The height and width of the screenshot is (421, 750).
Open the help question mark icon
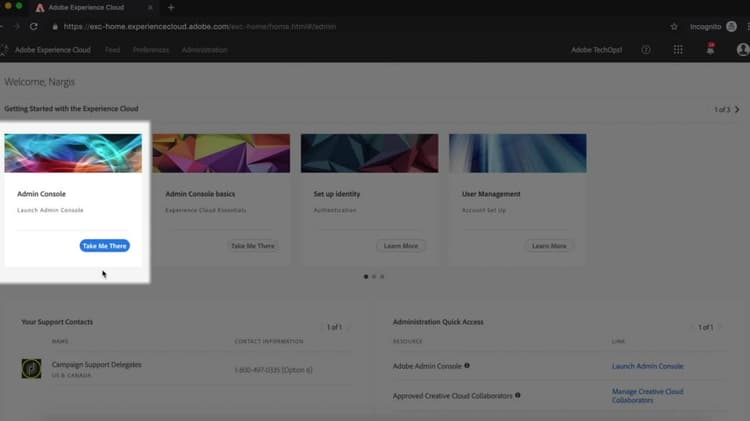646,50
